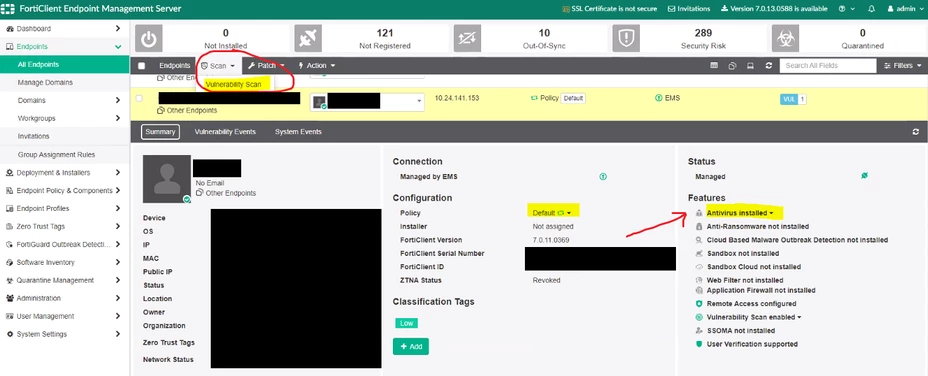Switch to the Summary tab
This screenshot has width=928, height=376.
tap(160, 131)
